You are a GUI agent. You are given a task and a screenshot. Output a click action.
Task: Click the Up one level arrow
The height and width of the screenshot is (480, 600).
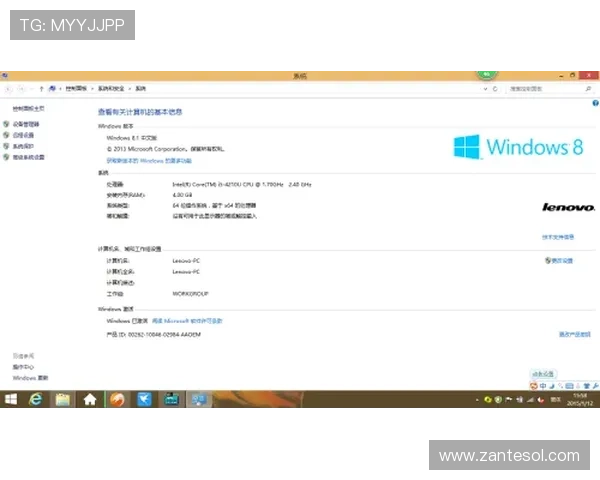tap(41, 89)
